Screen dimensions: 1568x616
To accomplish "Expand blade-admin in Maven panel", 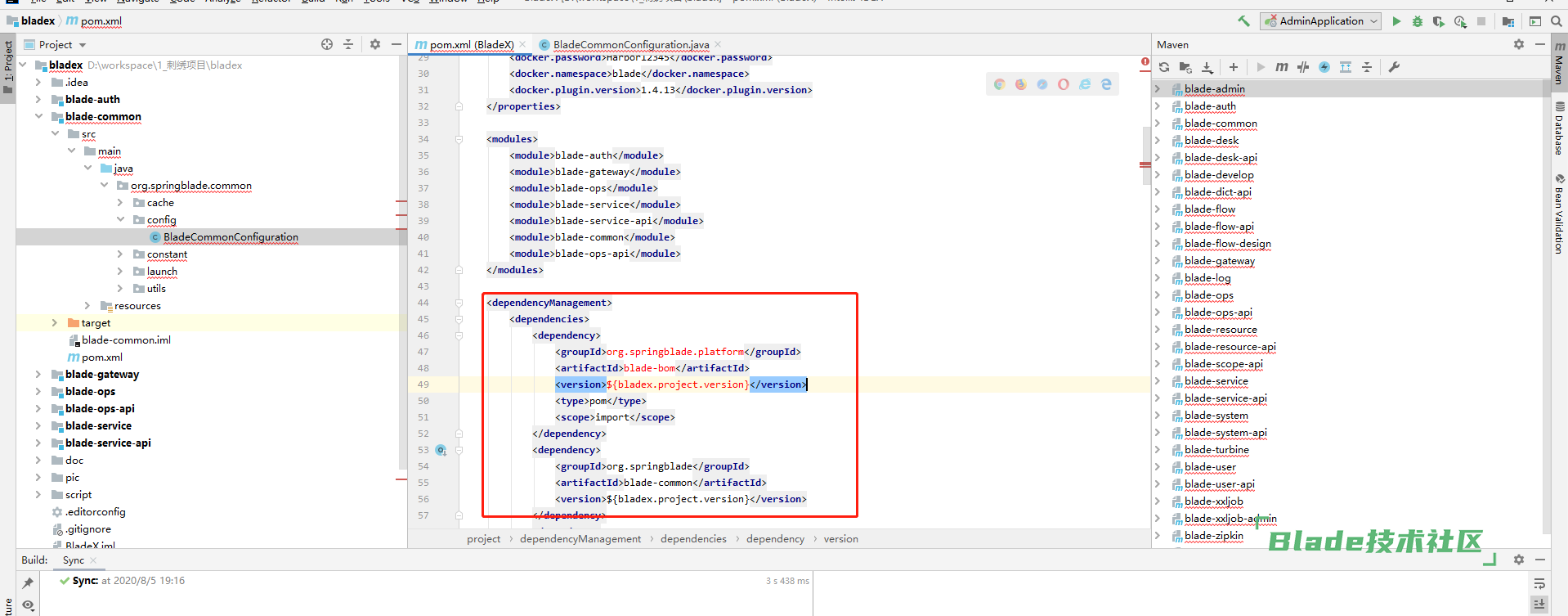I will tap(1158, 88).
